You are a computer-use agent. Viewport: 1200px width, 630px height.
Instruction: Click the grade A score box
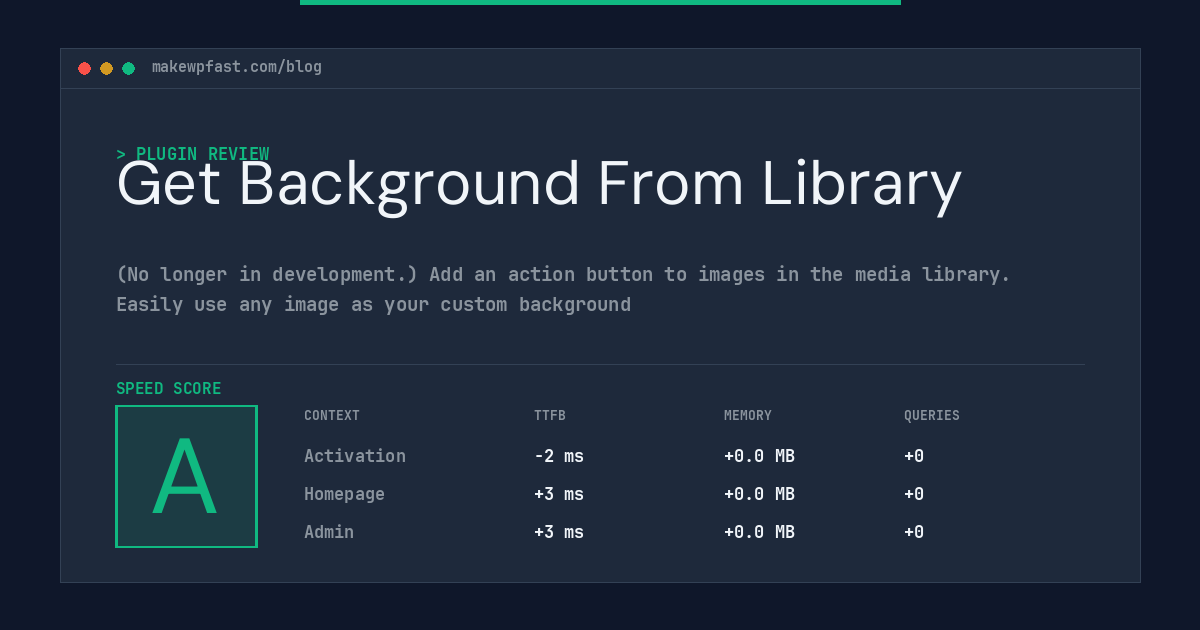click(186, 476)
